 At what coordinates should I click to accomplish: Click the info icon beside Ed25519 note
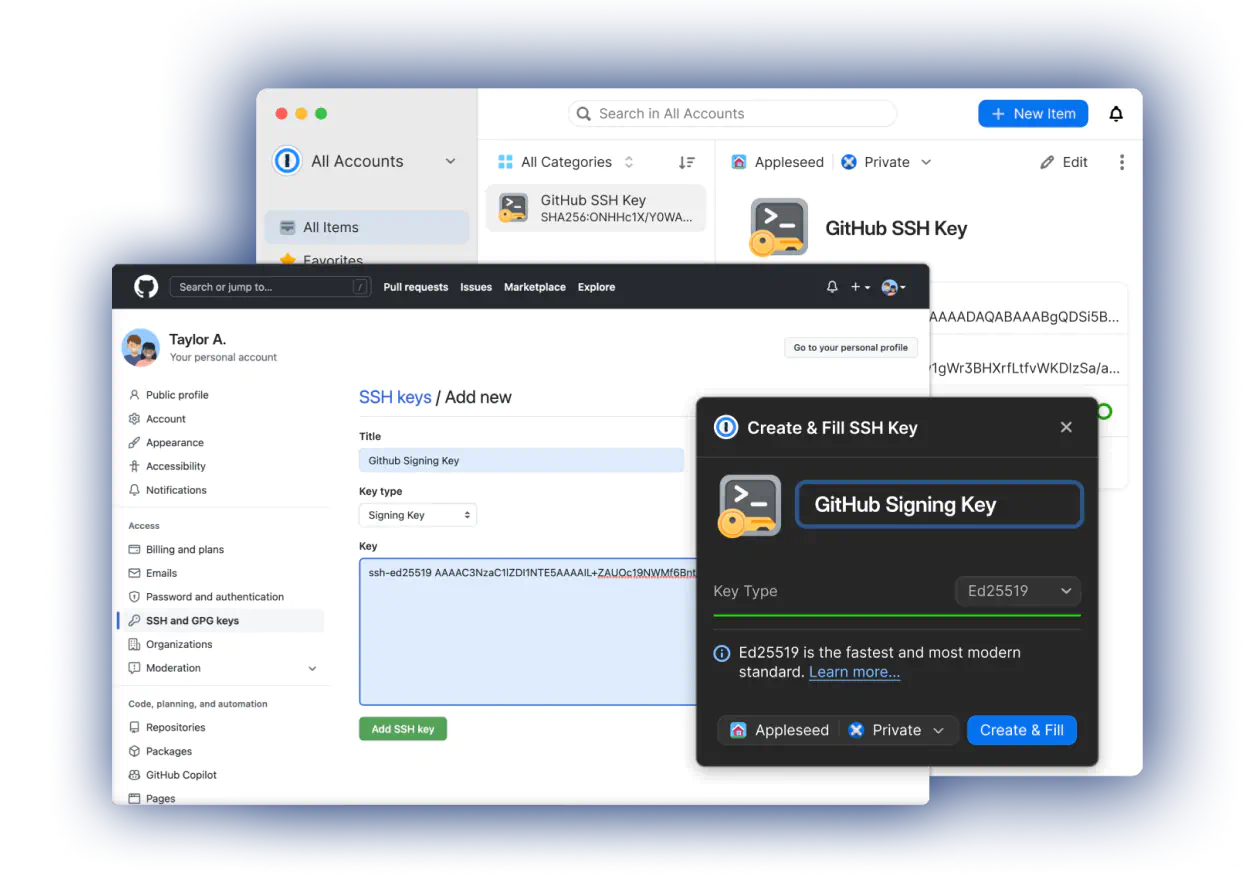(721, 653)
